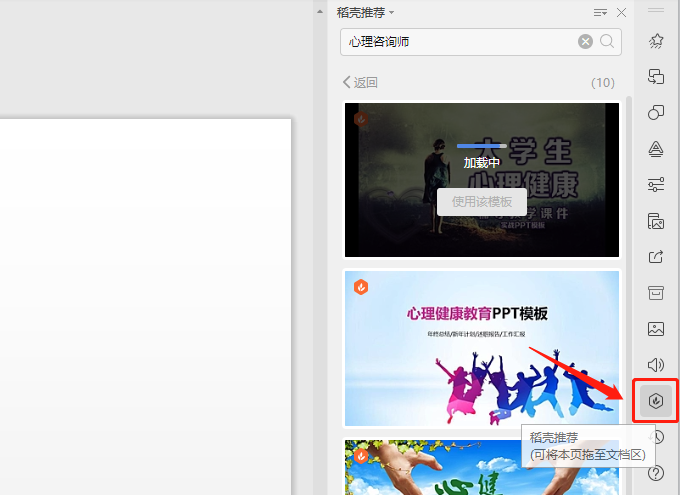
Task: Click the template list vertical scrollbar
Action: click(x=629, y=250)
